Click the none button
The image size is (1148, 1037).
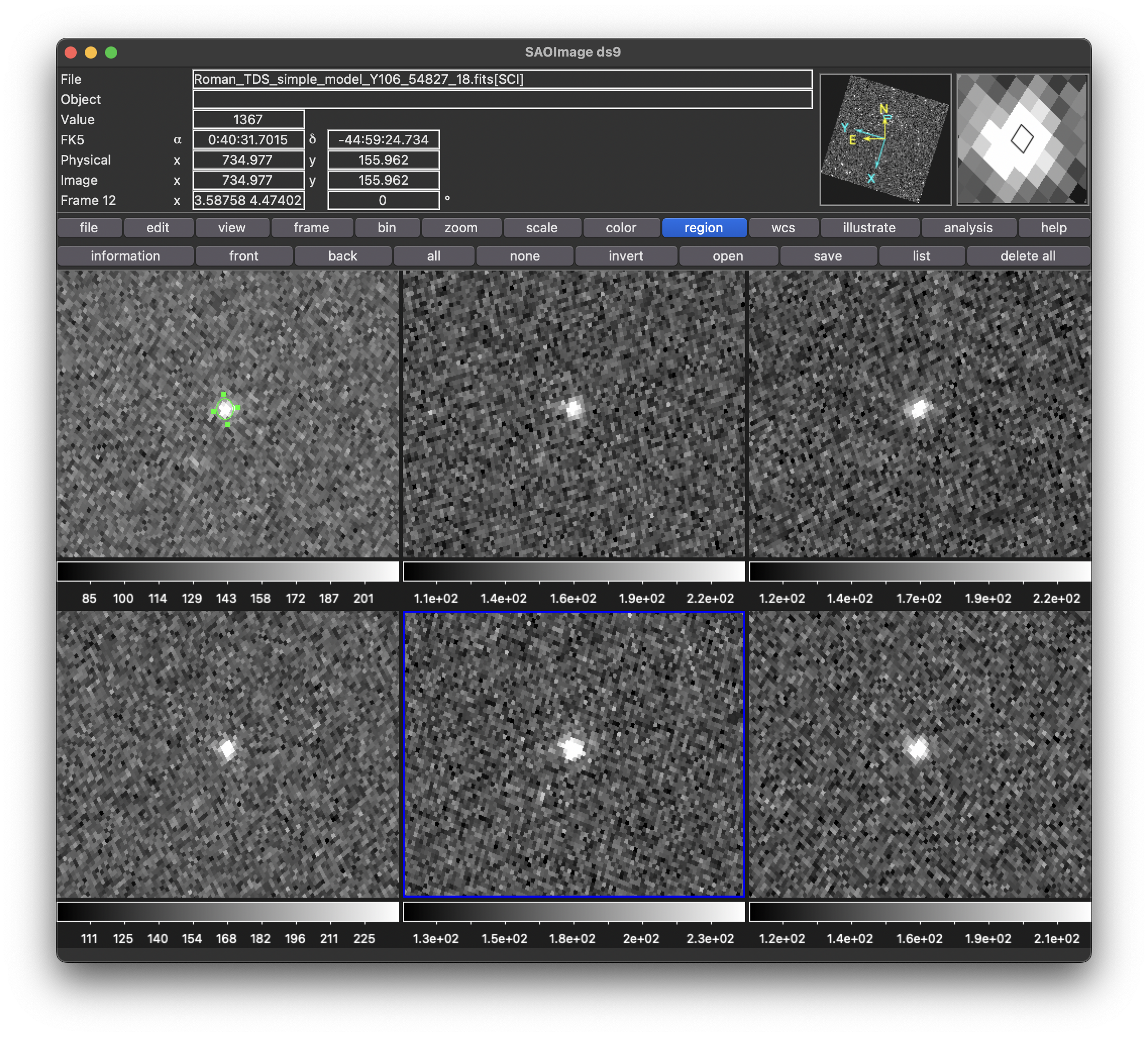point(525,255)
